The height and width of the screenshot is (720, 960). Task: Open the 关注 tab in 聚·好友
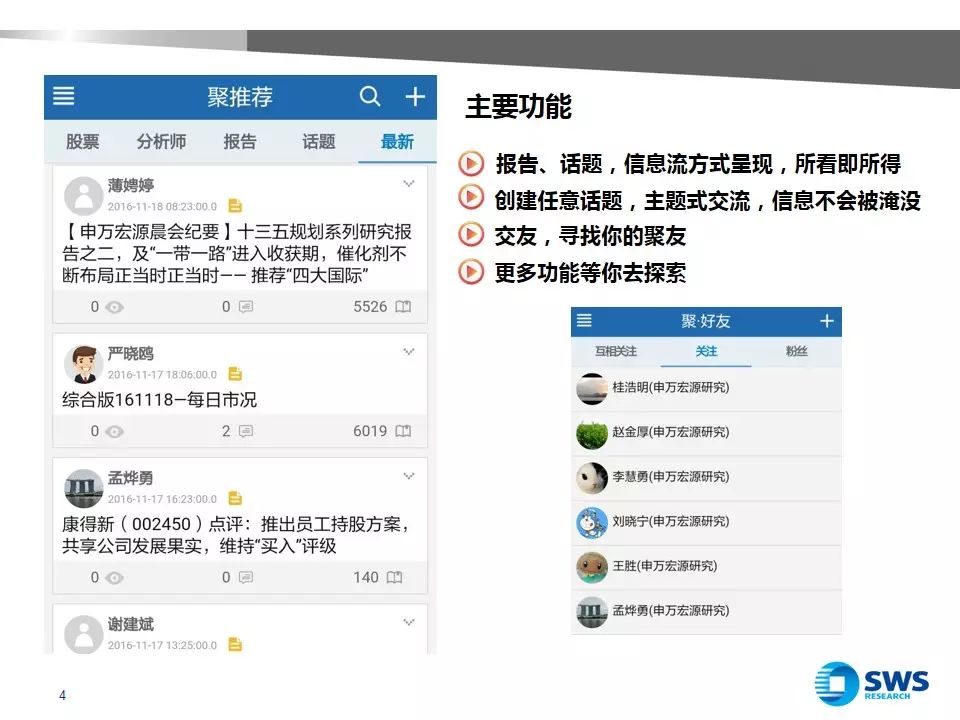click(706, 351)
